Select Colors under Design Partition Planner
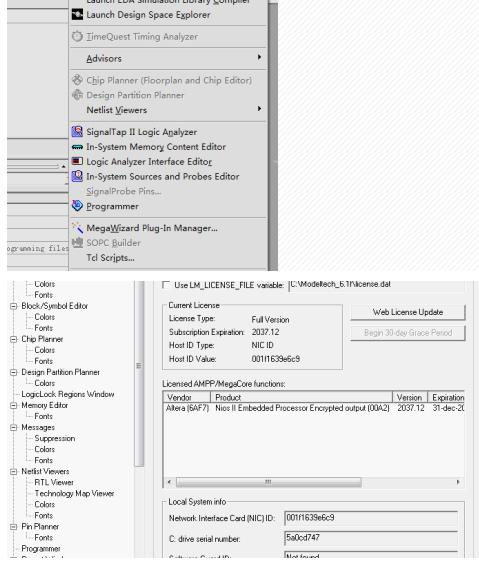The image size is (479, 562). 45,383
